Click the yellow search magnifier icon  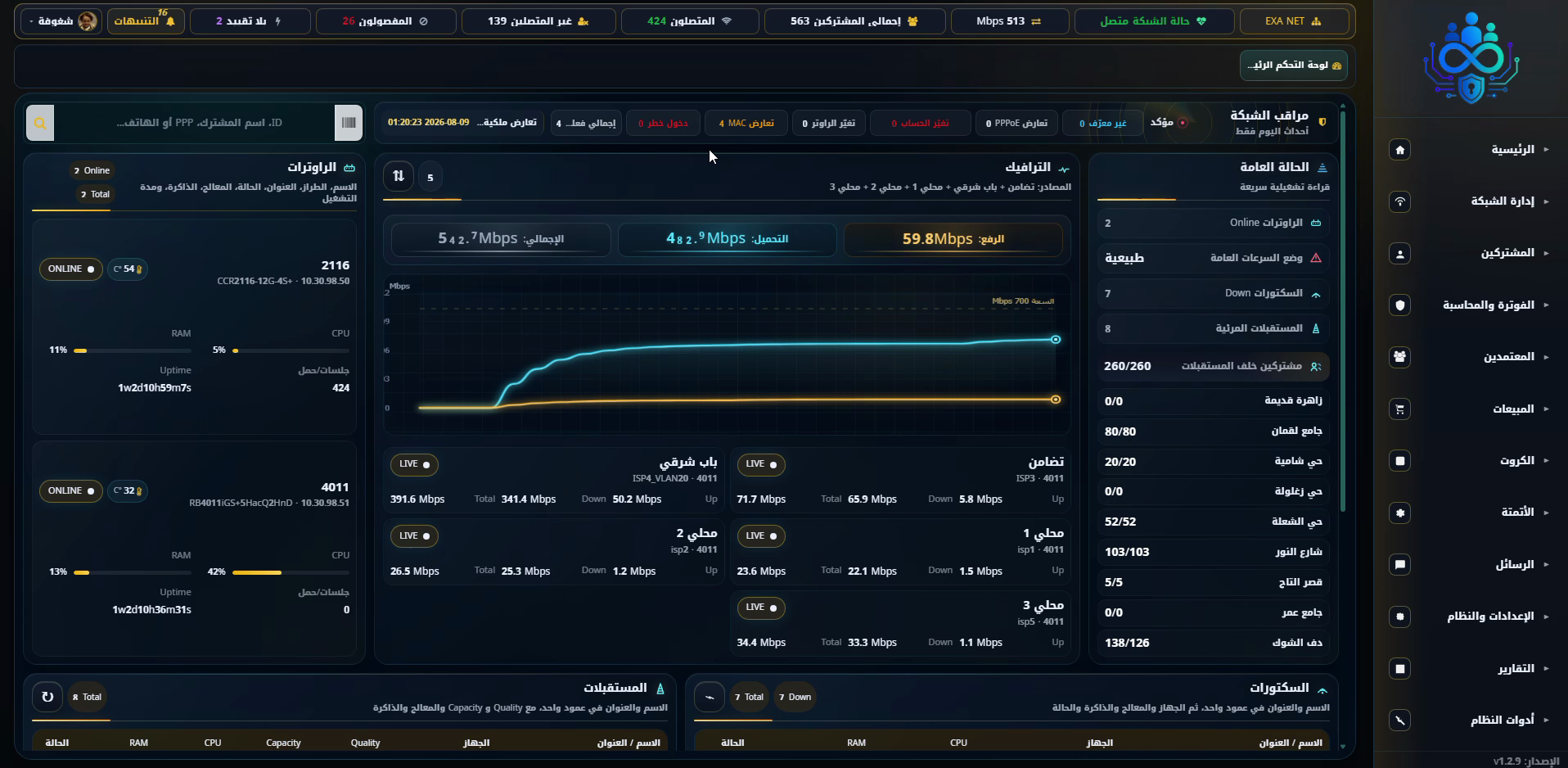pyautogui.click(x=40, y=123)
